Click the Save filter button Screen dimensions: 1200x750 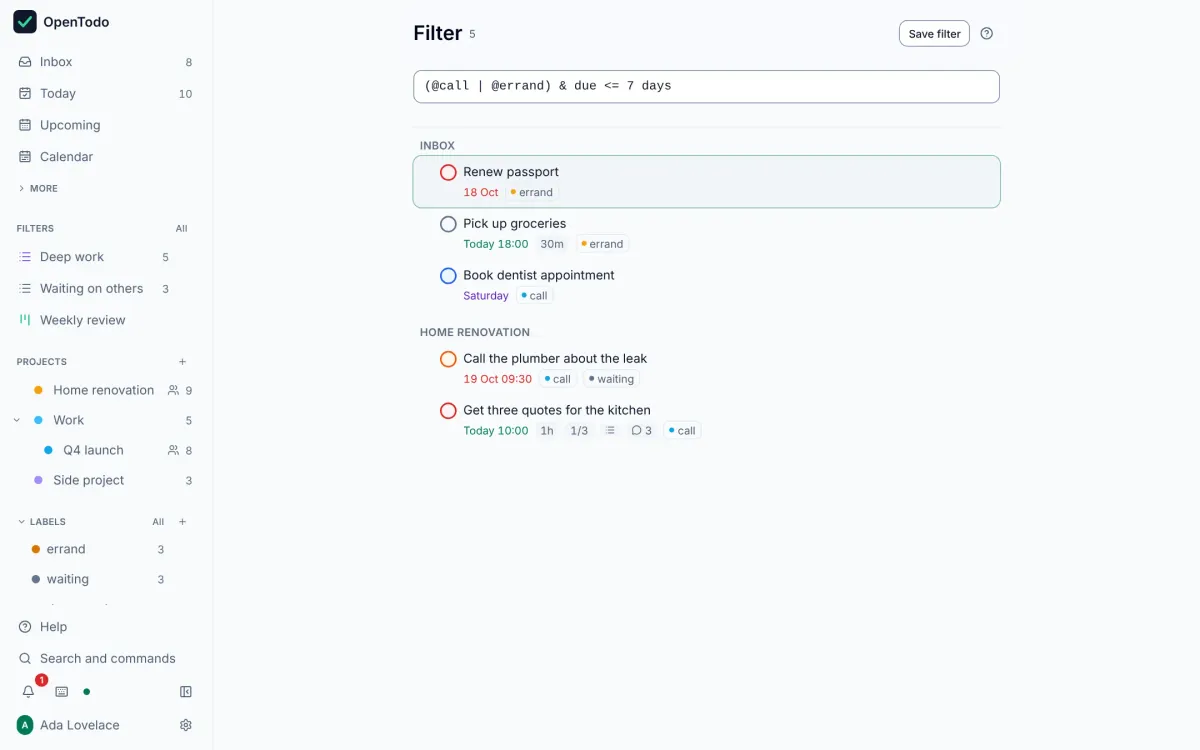point(934,34)
